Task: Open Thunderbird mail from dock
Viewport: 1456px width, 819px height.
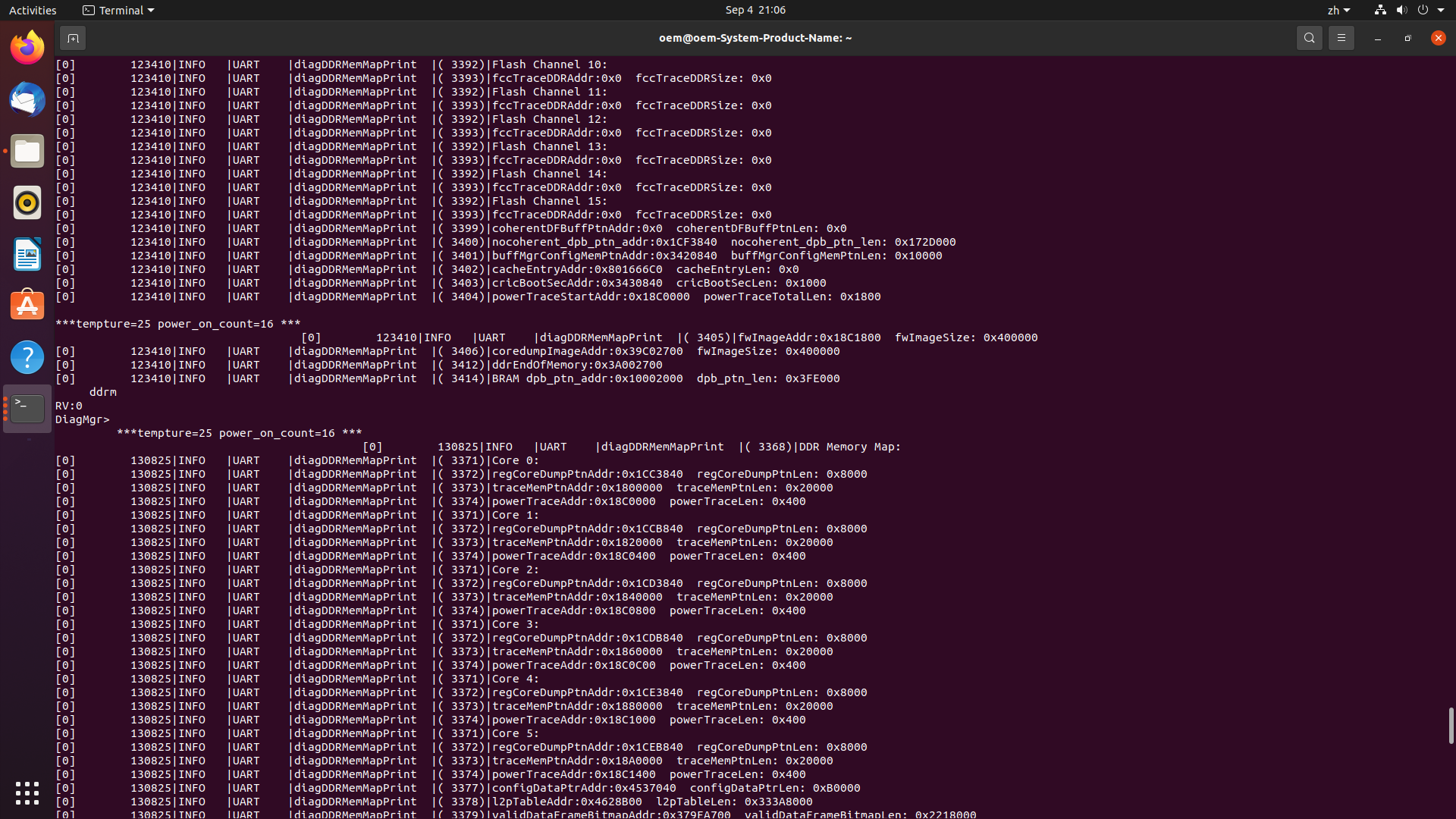Action: pyautogui.click(x=27, y=100)
